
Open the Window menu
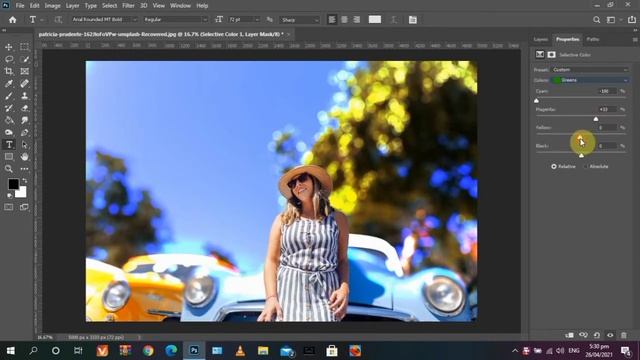point(180,6)
